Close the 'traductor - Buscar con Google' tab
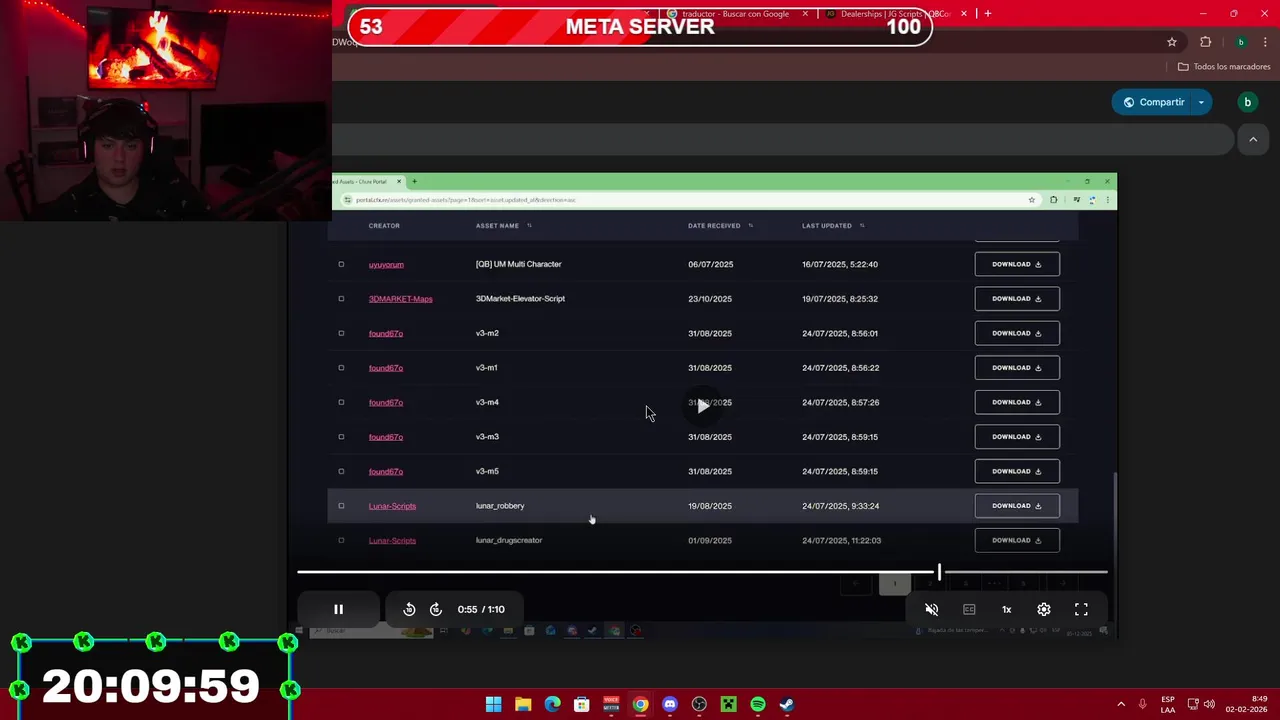Screen dimensions: 1280x720 pyautogui.click(x=805, y=14)
